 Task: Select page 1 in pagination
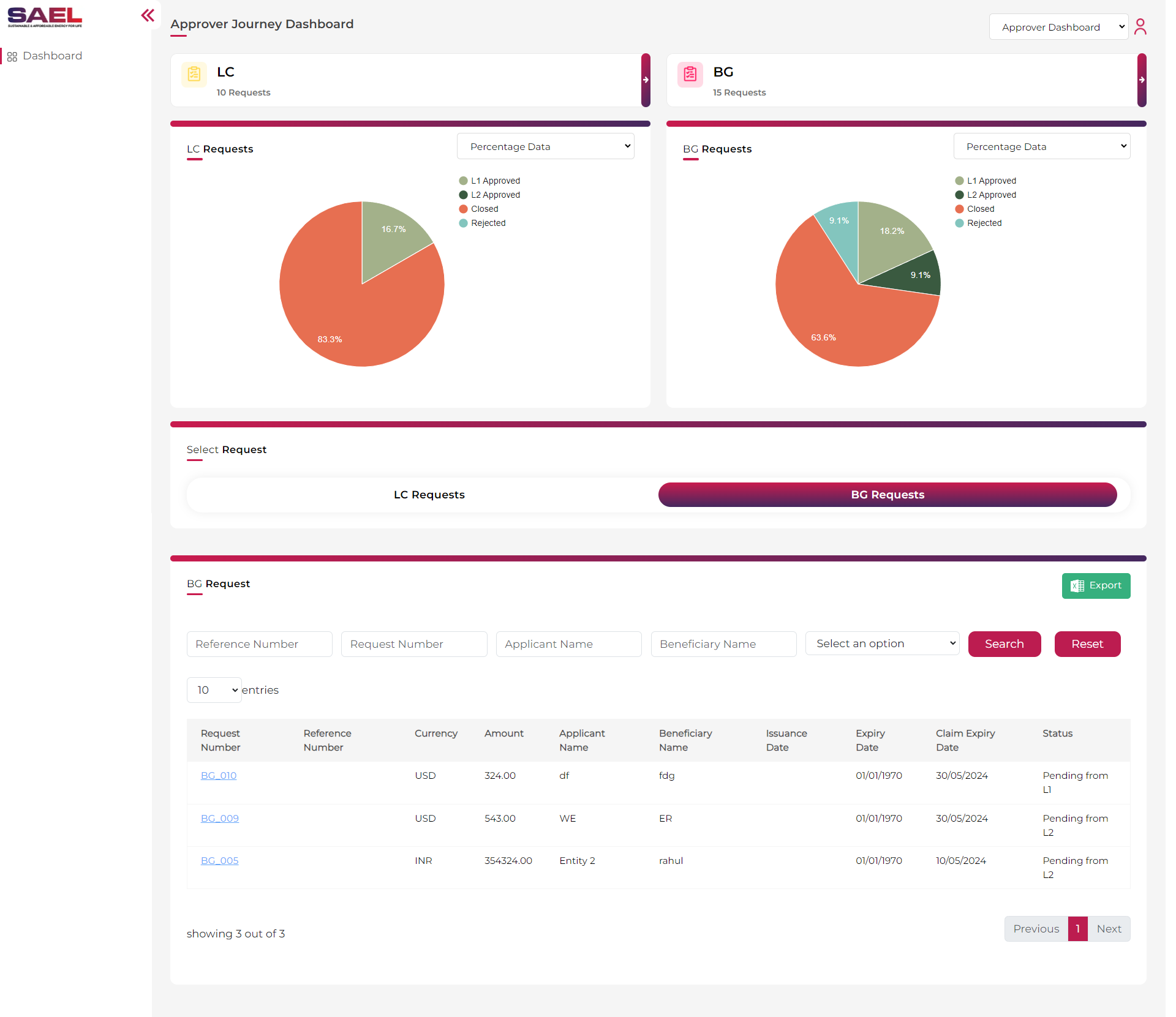click(1077, 929)
